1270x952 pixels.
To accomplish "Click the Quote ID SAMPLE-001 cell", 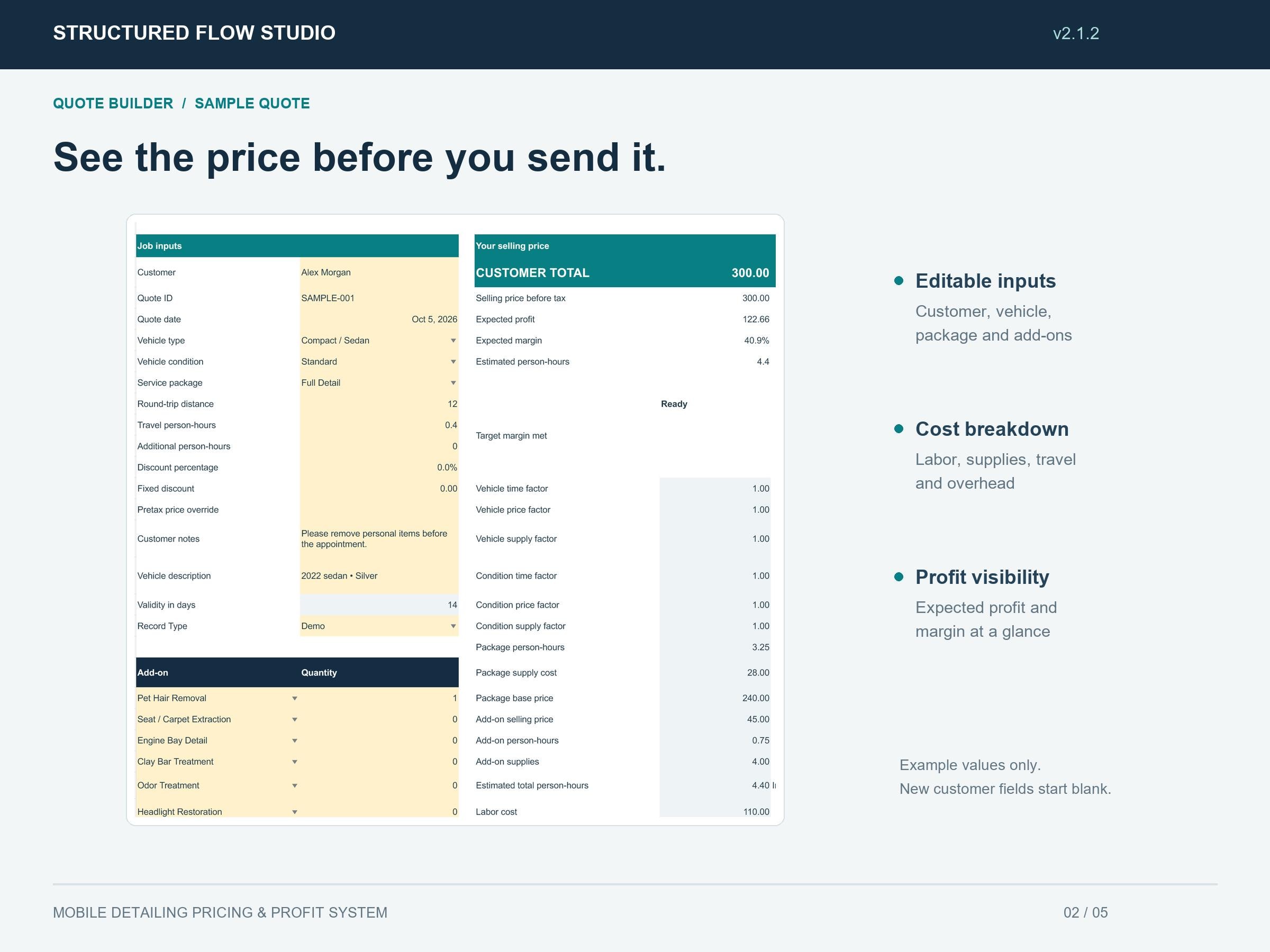I will (379, 298).
